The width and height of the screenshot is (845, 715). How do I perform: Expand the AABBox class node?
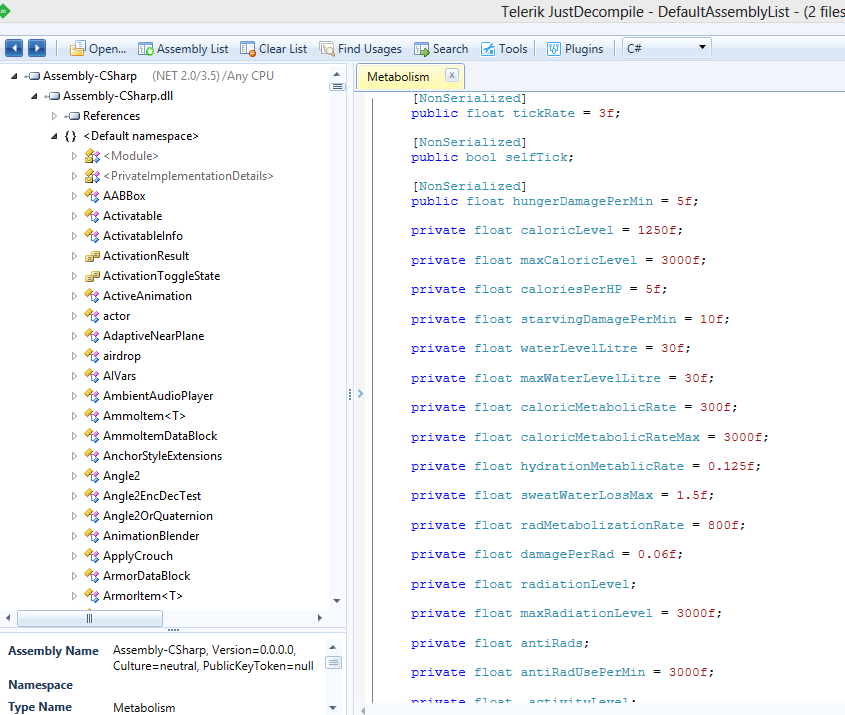[x=74, y=196]
